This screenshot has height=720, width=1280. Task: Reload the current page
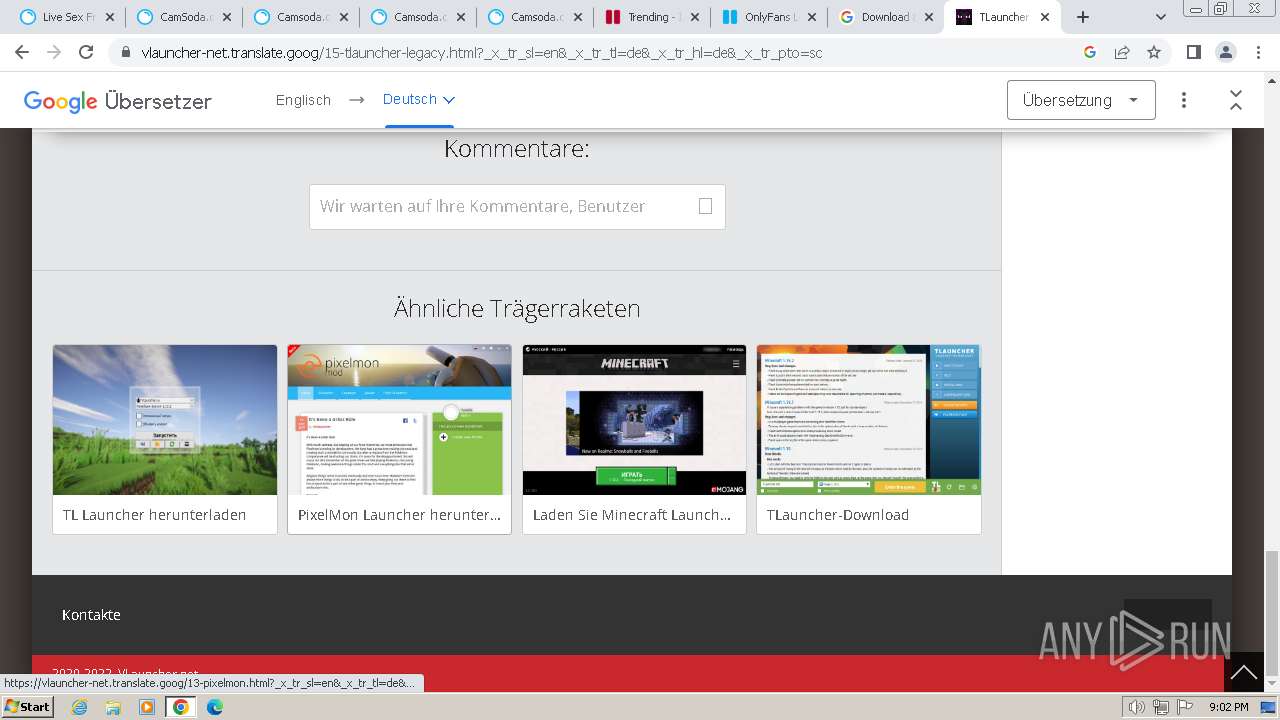tap(86, 52)
